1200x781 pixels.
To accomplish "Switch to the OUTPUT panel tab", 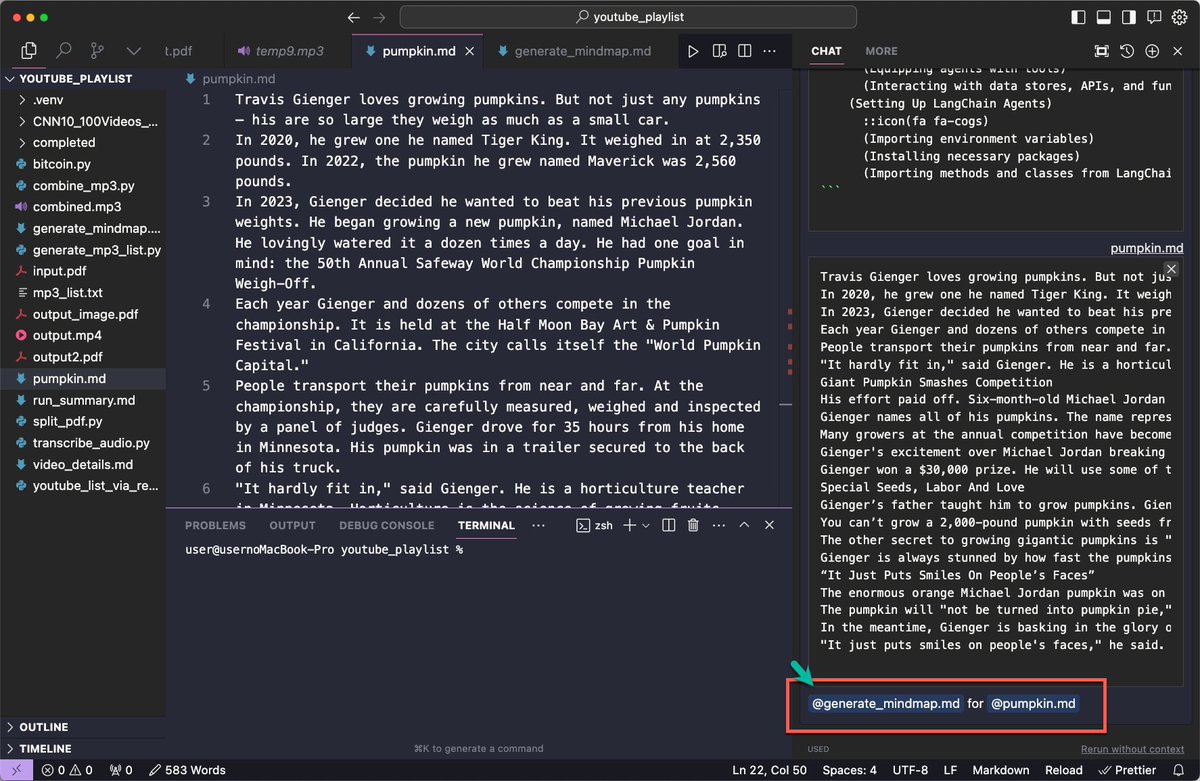I will 292,525.
